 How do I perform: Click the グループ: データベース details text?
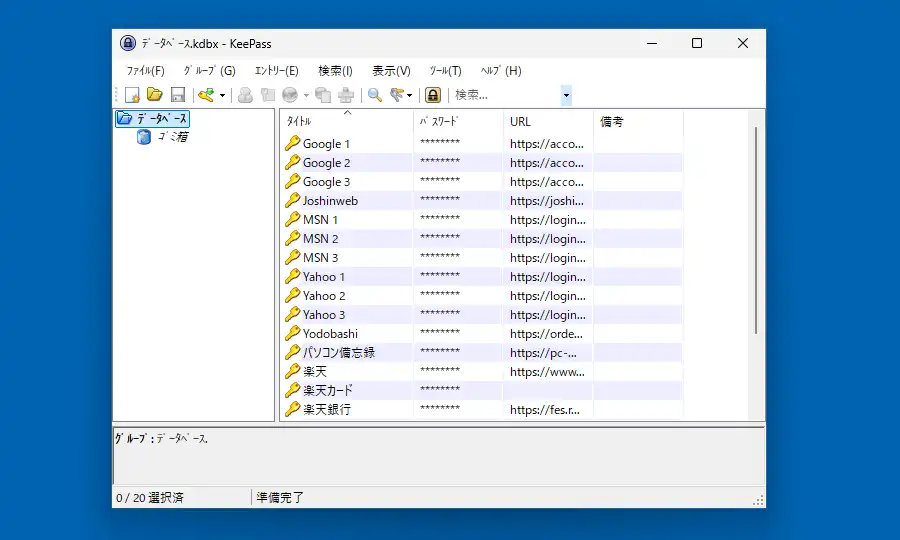click(161, 438)
